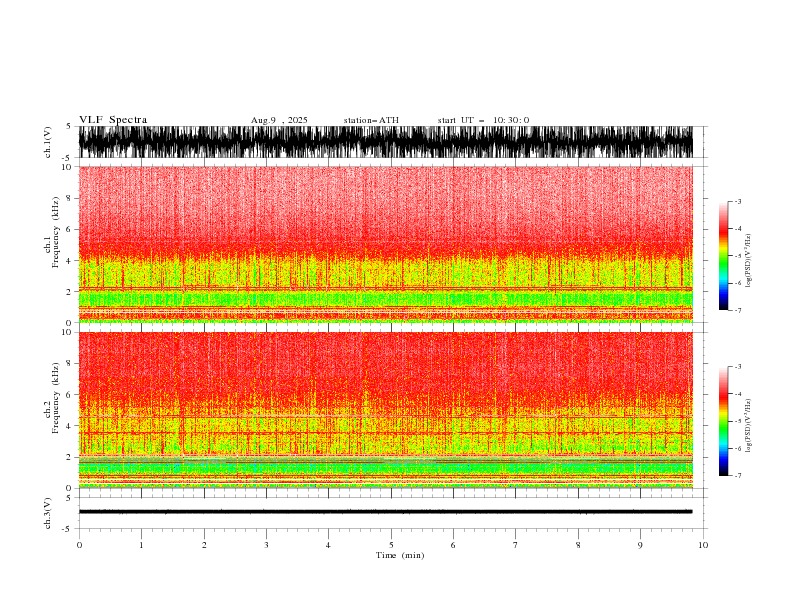Click the ch.2 color scale "log(PSD)" caption
The width and height of the screenshot is (792, 612).
click(748, 426)
